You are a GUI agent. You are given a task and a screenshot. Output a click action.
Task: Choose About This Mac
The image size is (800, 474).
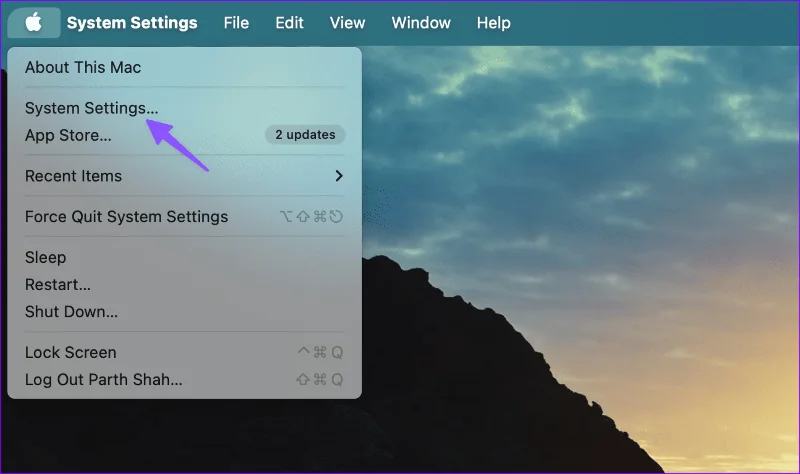click(x=185, y=67)
